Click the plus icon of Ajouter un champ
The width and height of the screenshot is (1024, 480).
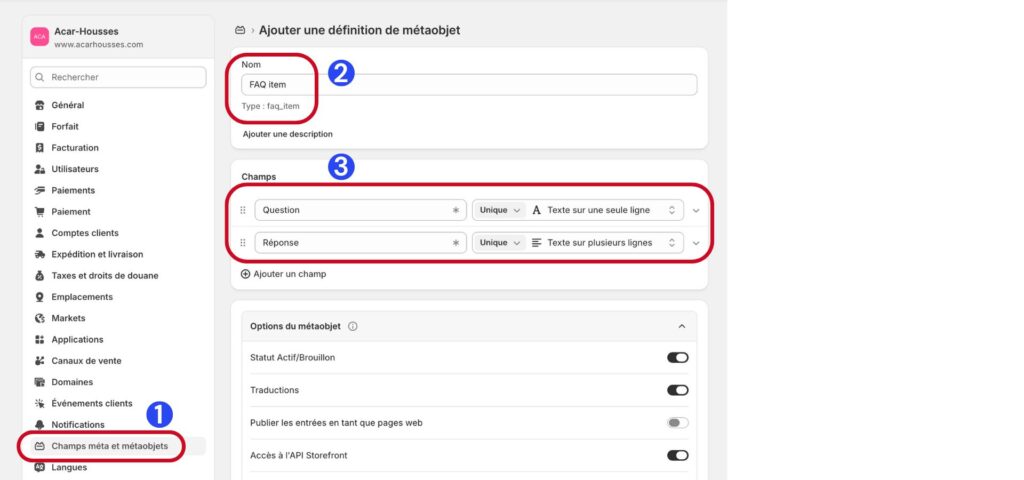click(x=246, y=274)
